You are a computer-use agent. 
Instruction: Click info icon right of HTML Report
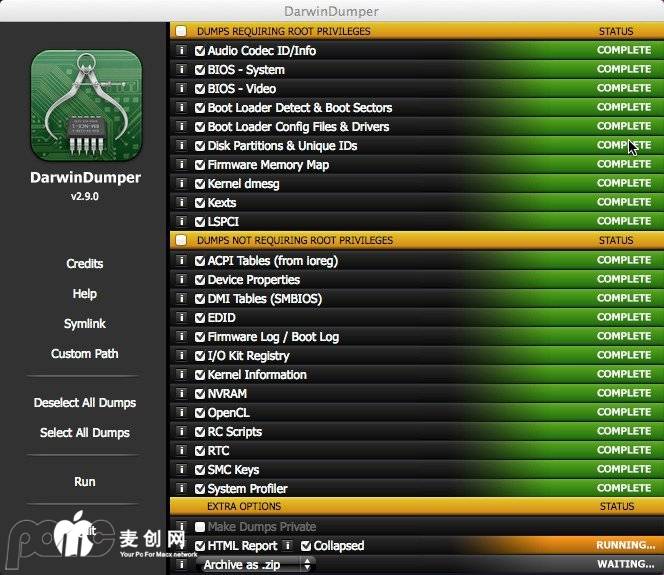(288, 546)
